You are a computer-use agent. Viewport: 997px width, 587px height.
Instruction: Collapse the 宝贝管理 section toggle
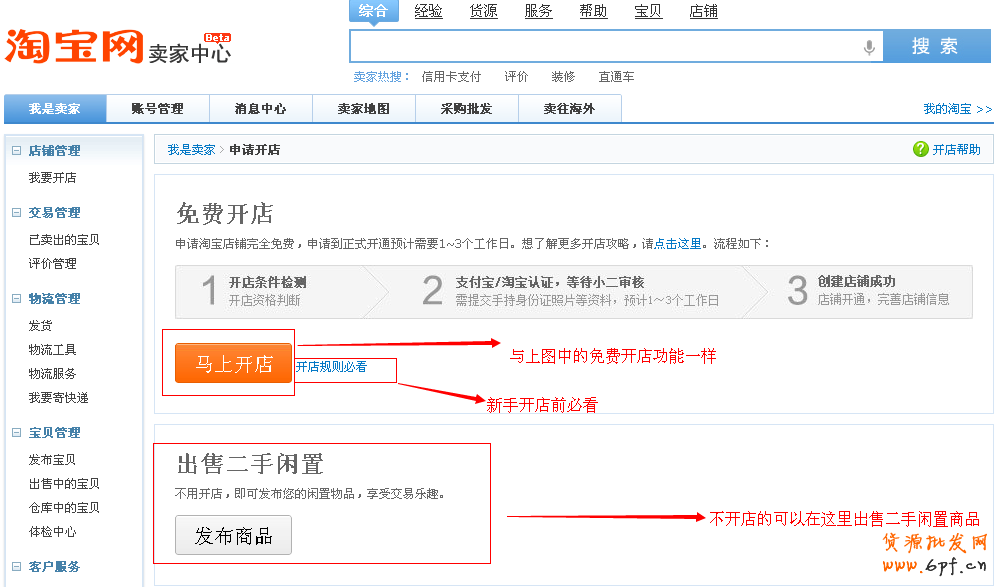point(16,433)
